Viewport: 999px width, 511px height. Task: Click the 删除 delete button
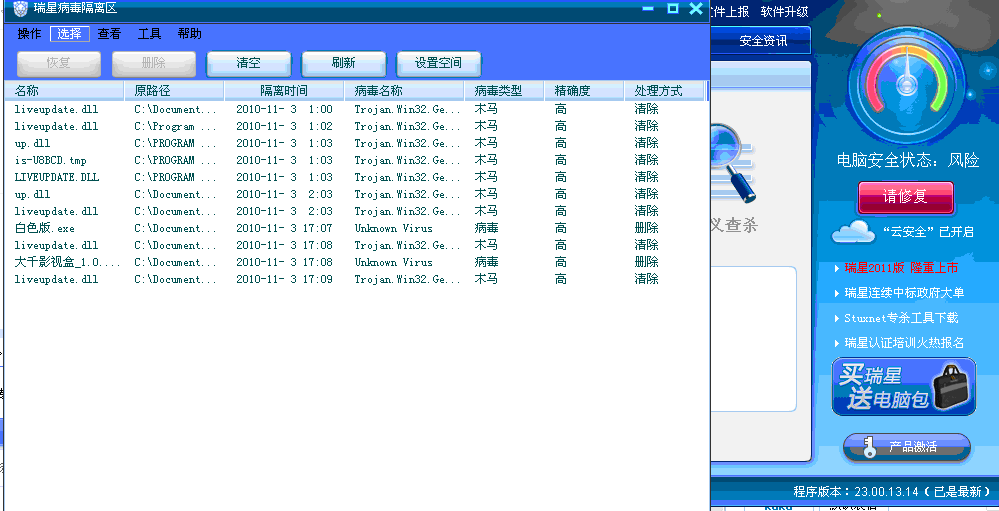point(154,64)
